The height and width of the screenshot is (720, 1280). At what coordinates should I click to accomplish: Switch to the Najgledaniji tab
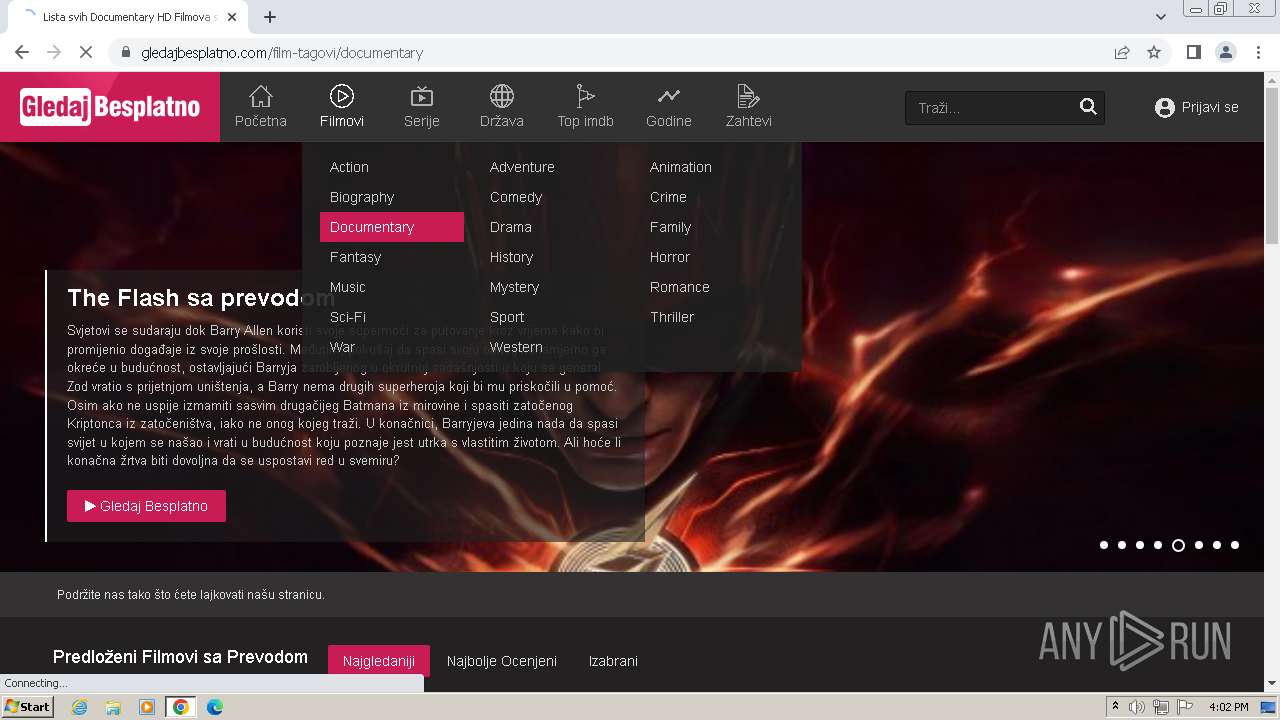pyautogui.click(x=379, y=661)
